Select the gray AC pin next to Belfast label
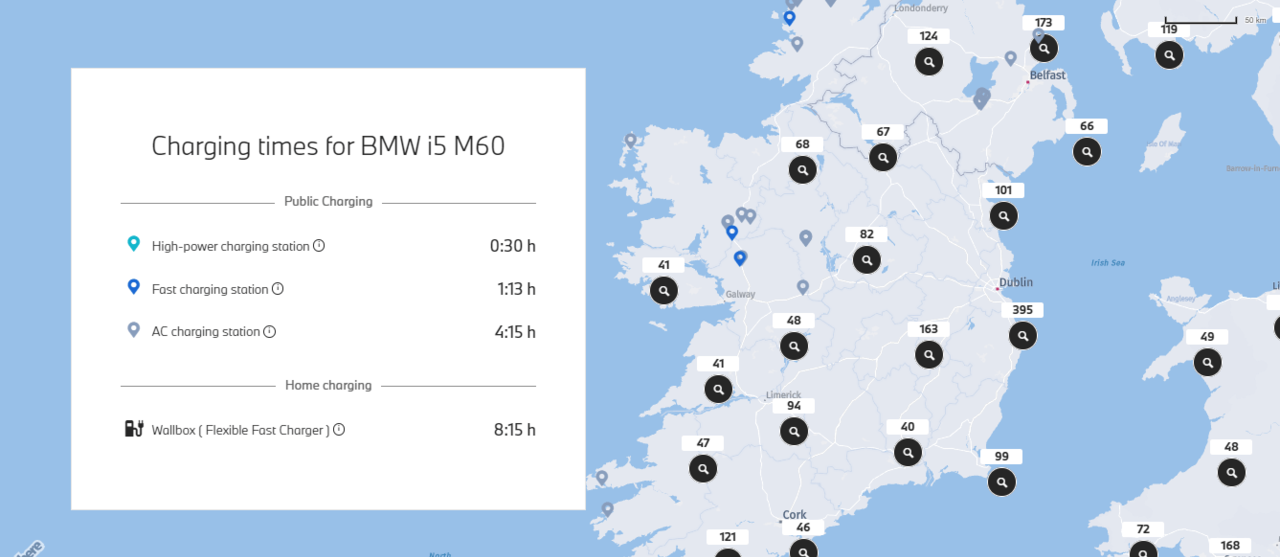This screenshot has height=557, width=1280. [x=1011, y=58]
